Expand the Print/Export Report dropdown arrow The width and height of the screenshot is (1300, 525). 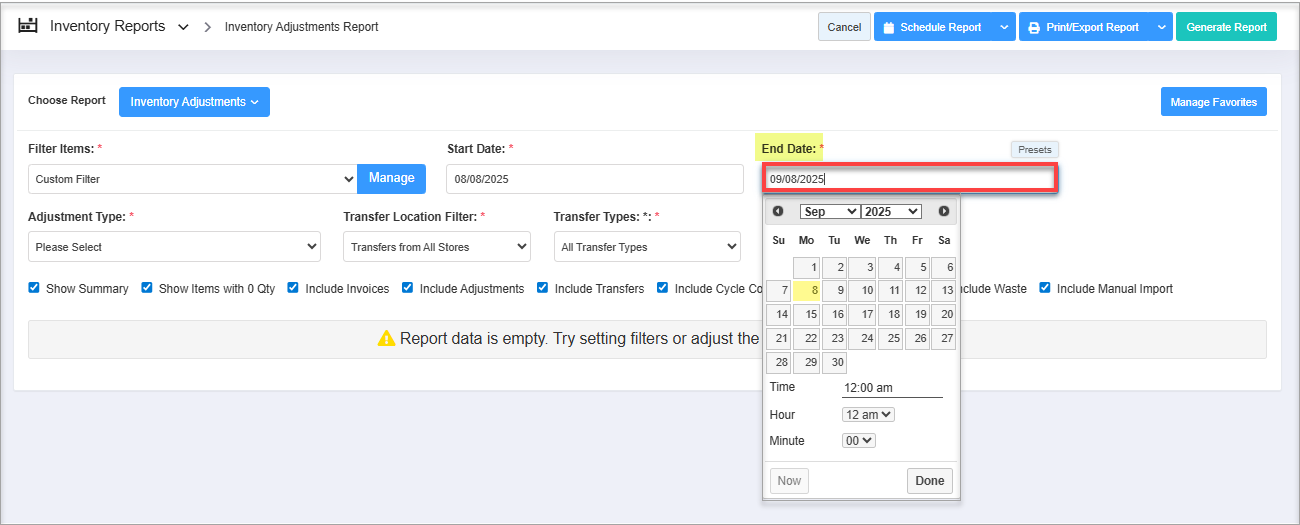click(1161, 27)
